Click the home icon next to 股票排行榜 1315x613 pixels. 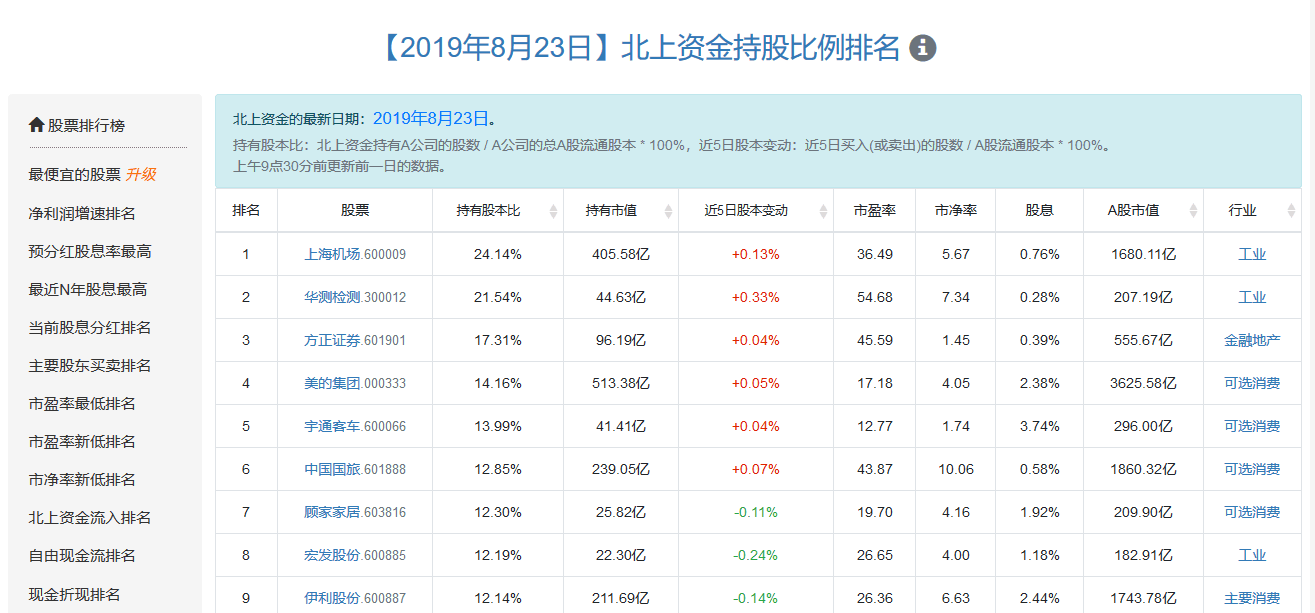coord(37,125)
